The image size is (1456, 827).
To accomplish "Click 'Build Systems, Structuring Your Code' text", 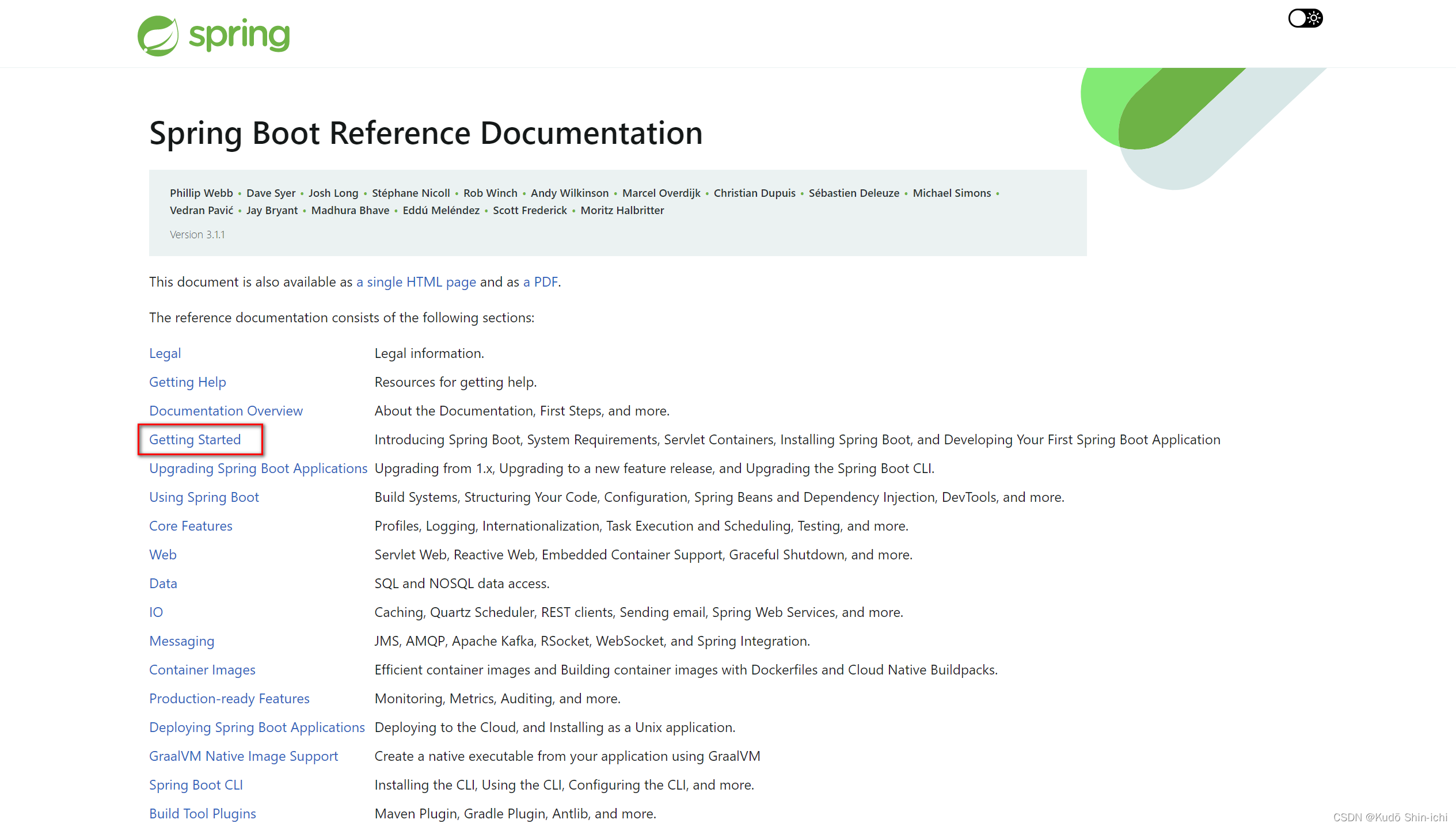I will pyautogui.click(x=720, y=497).
